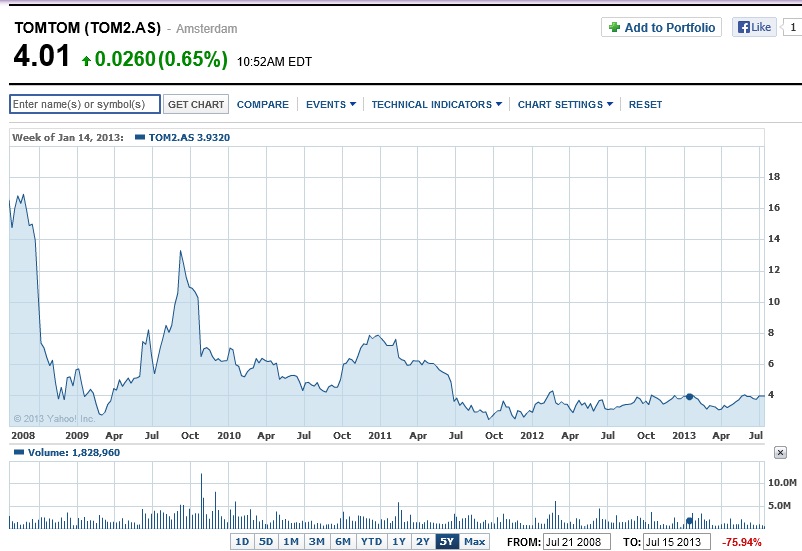Click the symbol name input field
The image size is (802, 551).
pyautogui.click(x=85, y=104)
